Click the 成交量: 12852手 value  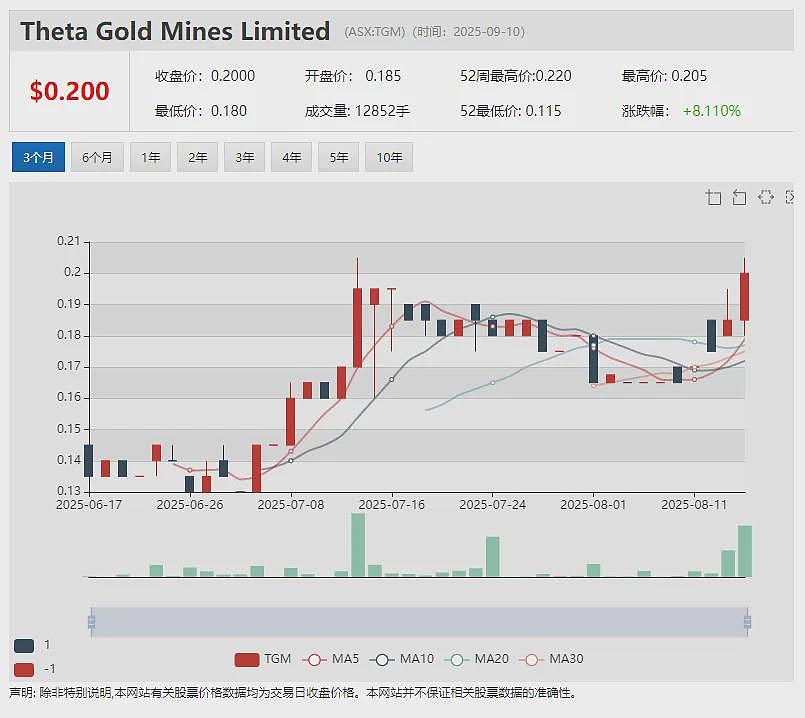coord(357,111)
